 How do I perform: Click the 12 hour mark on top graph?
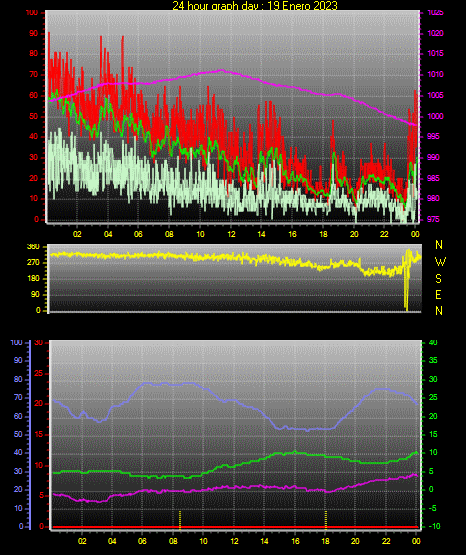pyautogui.click(x=231, y=234)
